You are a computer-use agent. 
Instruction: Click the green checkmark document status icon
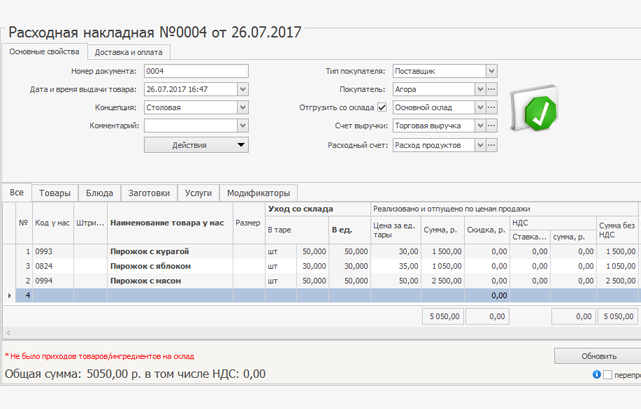(534, 108)
